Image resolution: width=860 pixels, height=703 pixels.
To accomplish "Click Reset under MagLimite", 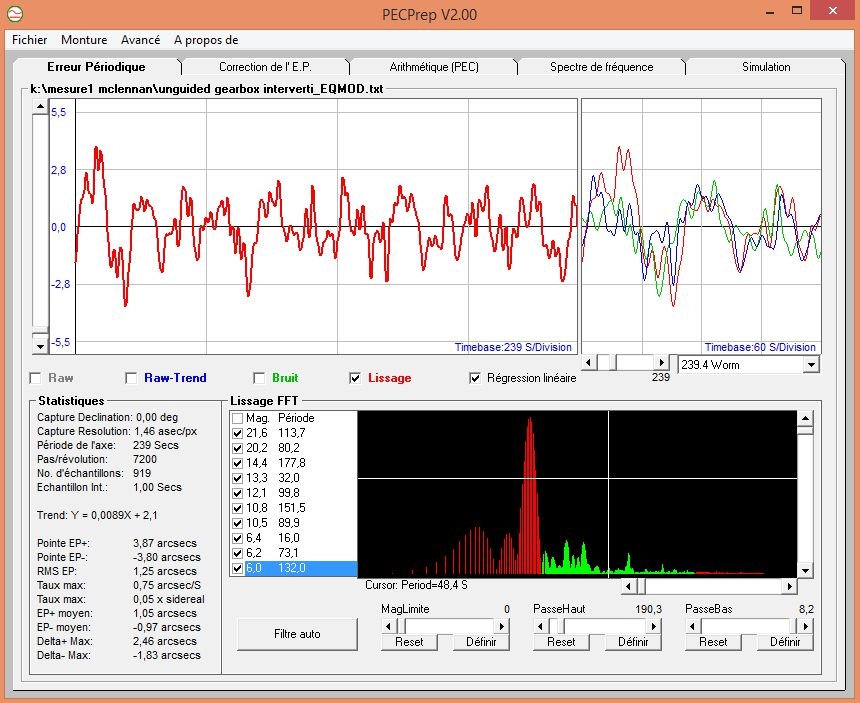I will click(x=409, y=642).
